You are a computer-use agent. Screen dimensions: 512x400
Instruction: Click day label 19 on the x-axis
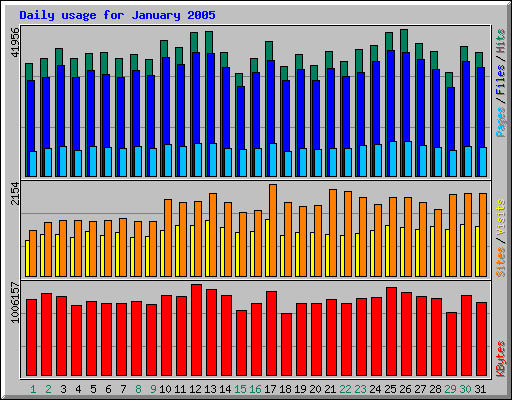pos(300,389)
